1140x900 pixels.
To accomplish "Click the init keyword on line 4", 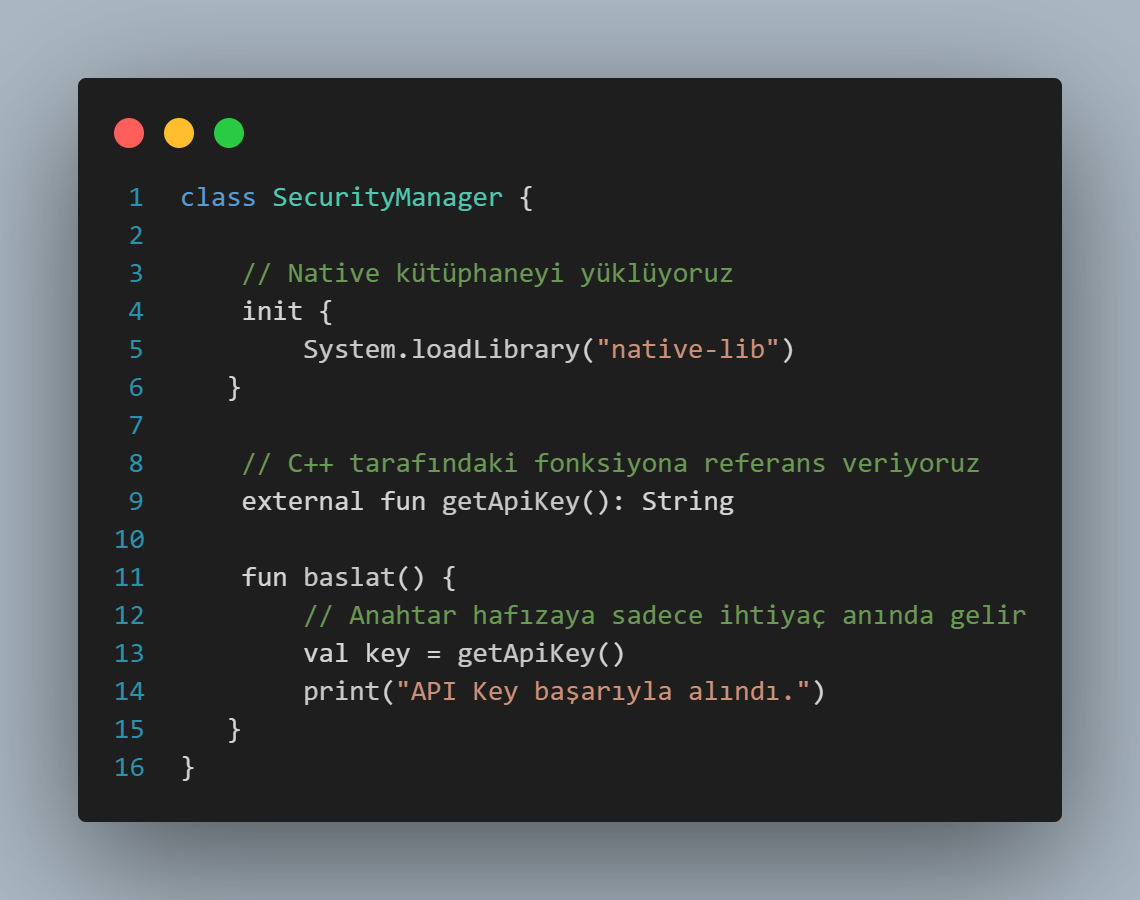I will click(272, 312).
